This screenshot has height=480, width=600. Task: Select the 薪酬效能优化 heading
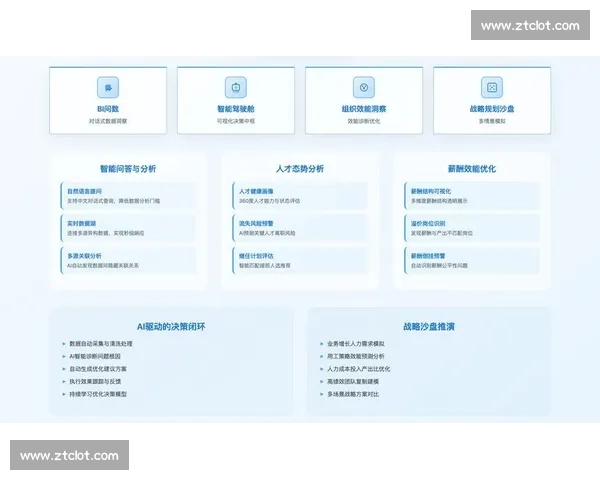coord(472,169)
